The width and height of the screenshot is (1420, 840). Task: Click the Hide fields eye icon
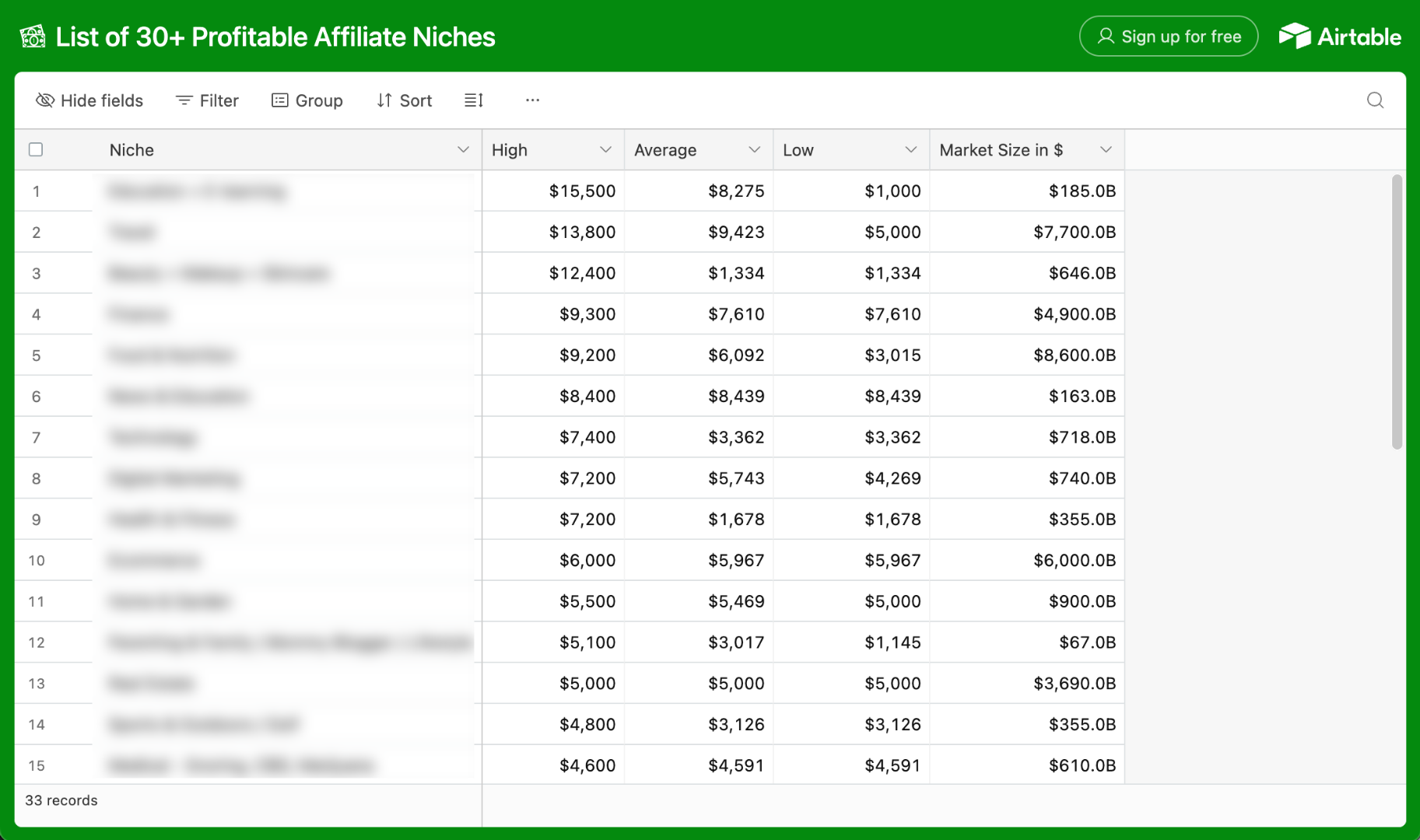(x=45, y=100)
